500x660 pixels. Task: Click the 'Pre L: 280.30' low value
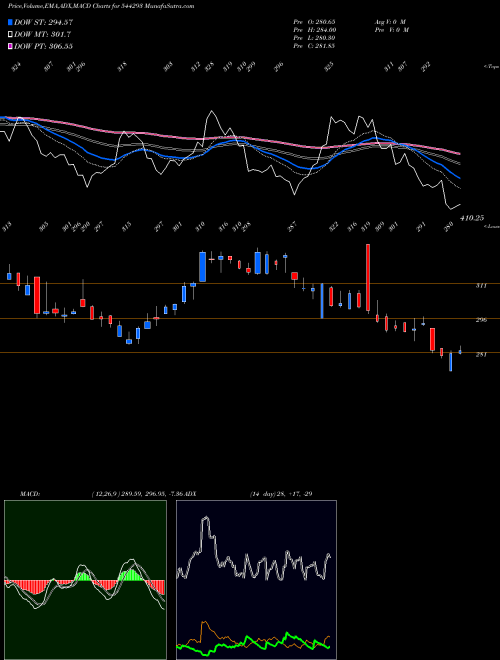pyautogui.click(x=314, y=38)
